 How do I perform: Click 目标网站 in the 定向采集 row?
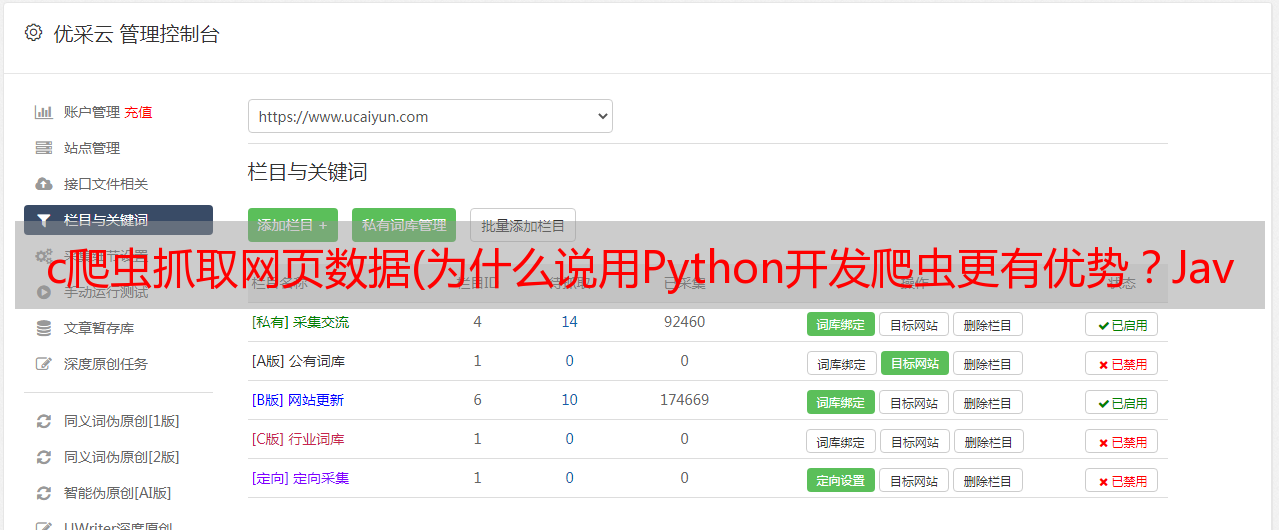pyautogui.click(x=914, y=480)
